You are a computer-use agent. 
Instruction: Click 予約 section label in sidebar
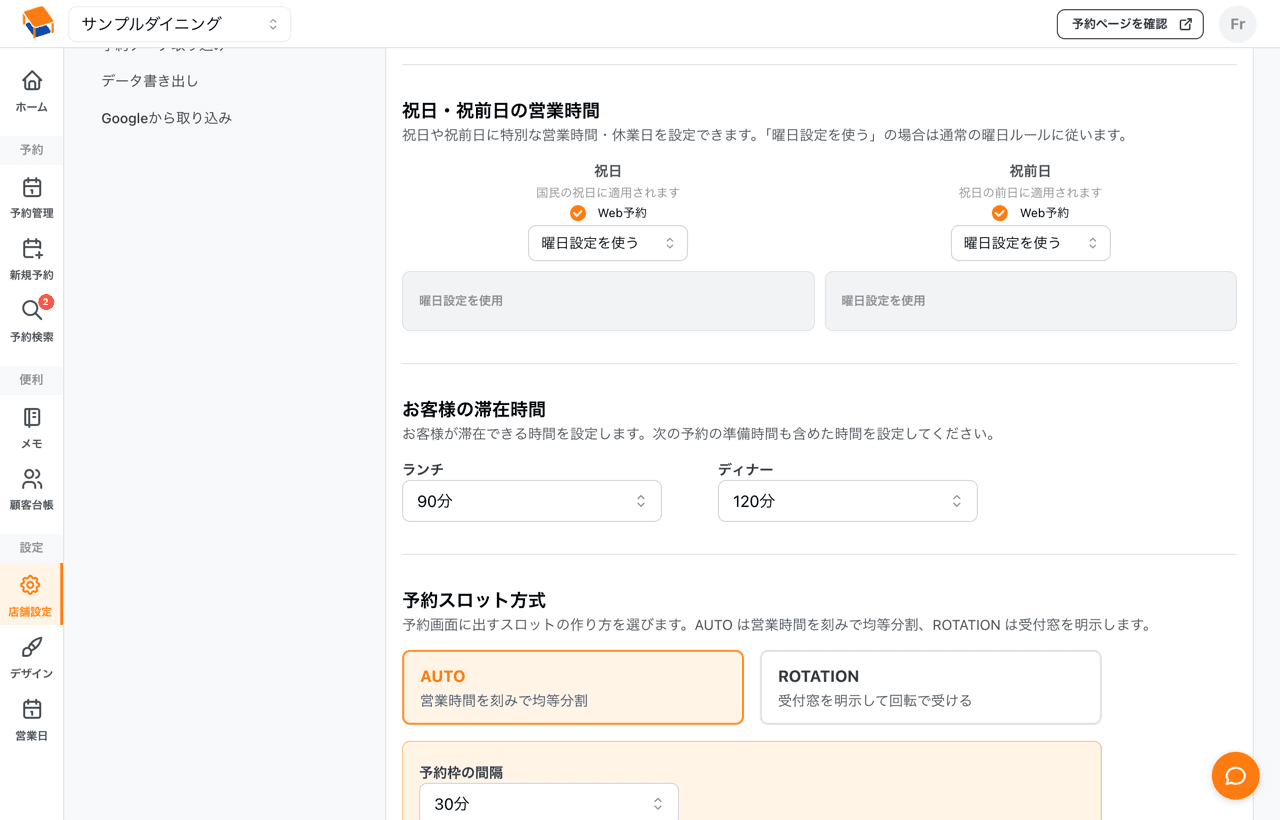point(32,150)
